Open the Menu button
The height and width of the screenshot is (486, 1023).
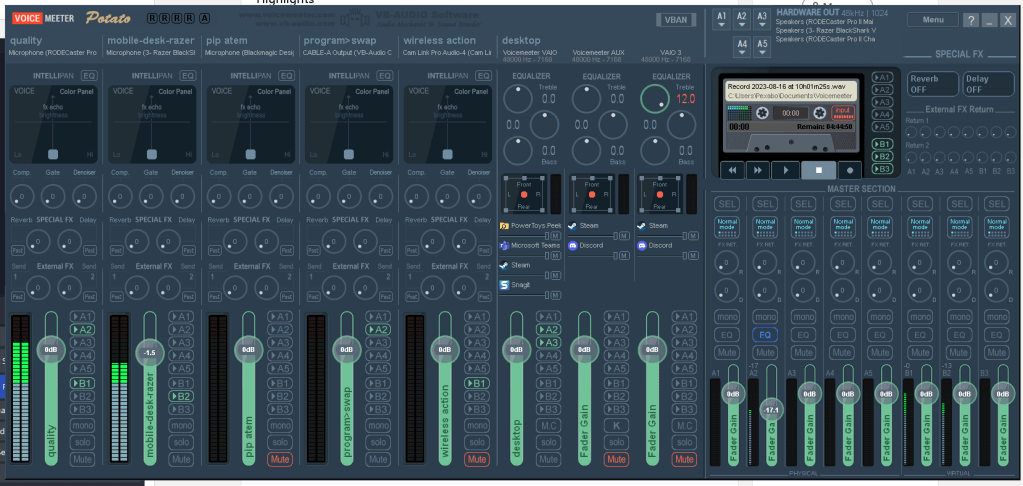pyautogui.click(x=933, y=20)
